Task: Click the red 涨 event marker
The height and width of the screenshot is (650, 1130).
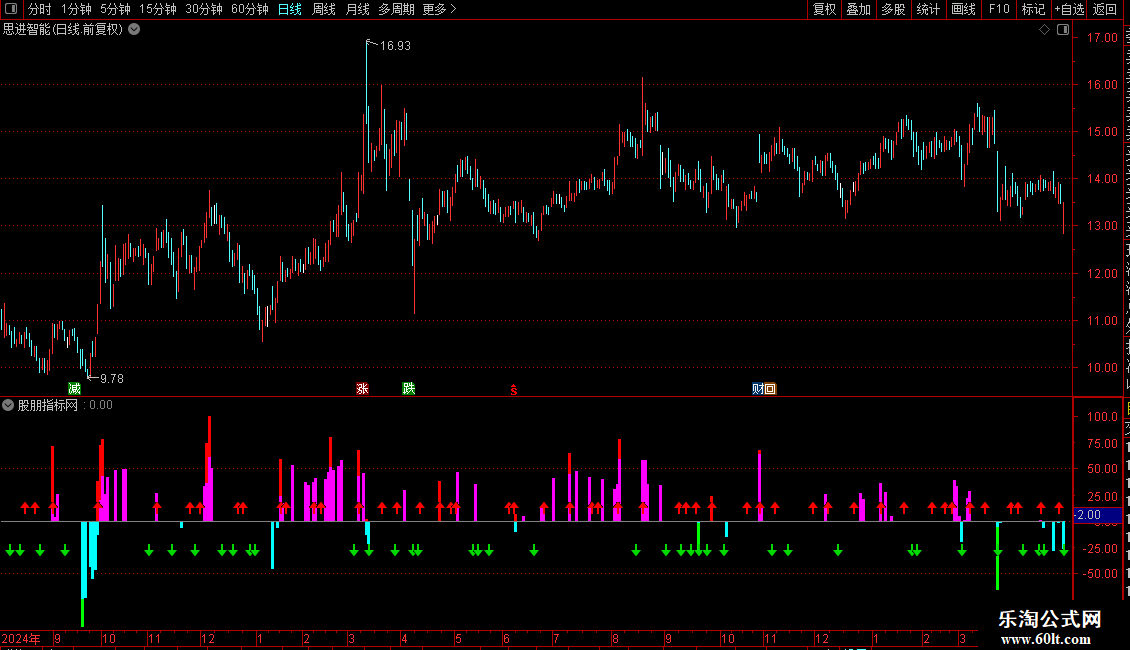Action: 362,388
